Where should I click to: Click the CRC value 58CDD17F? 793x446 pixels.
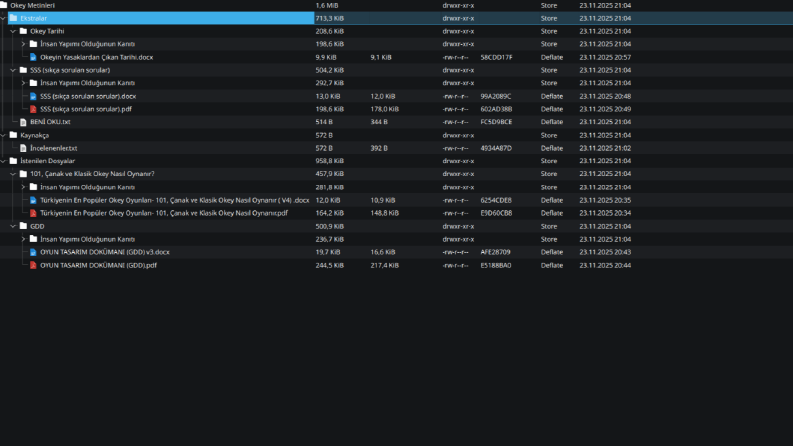(496, 57)
